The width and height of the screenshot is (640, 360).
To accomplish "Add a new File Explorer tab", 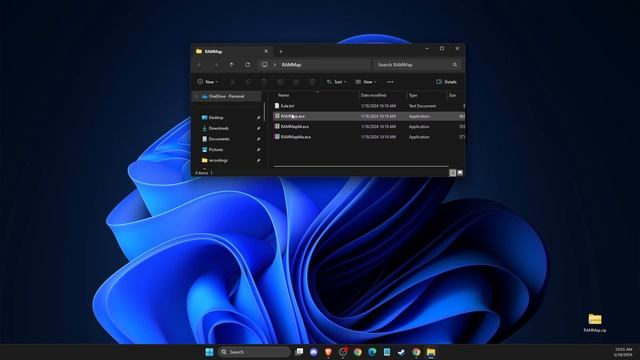I will point(281,51).
